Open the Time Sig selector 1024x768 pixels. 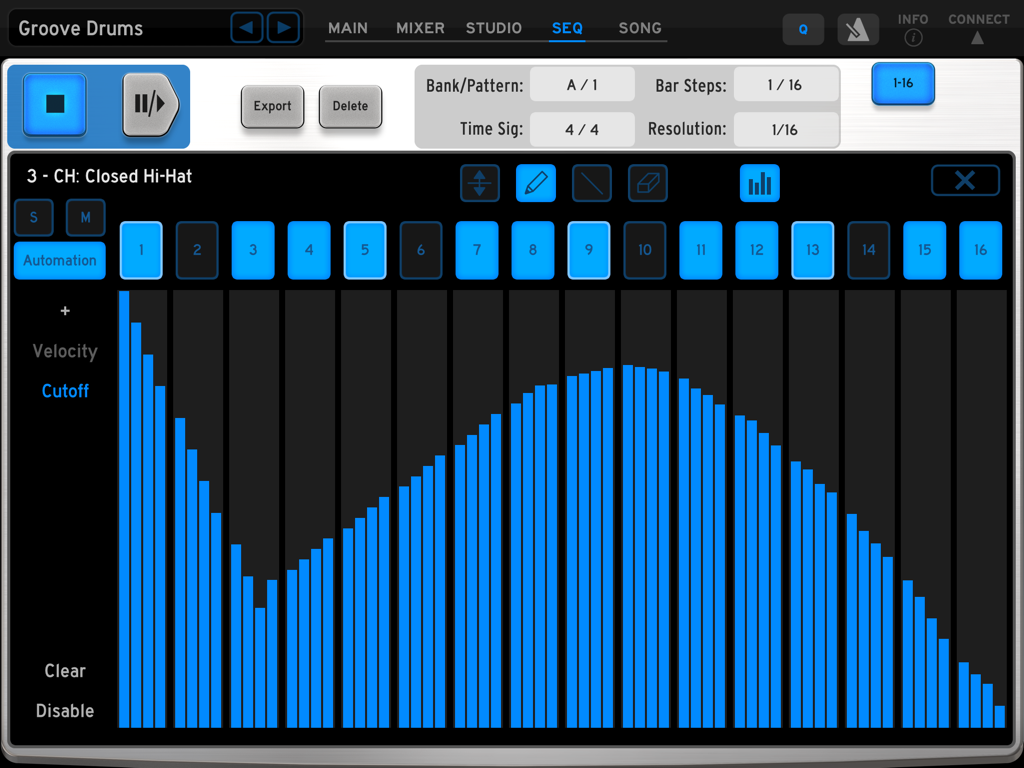[x=582, y=129]
